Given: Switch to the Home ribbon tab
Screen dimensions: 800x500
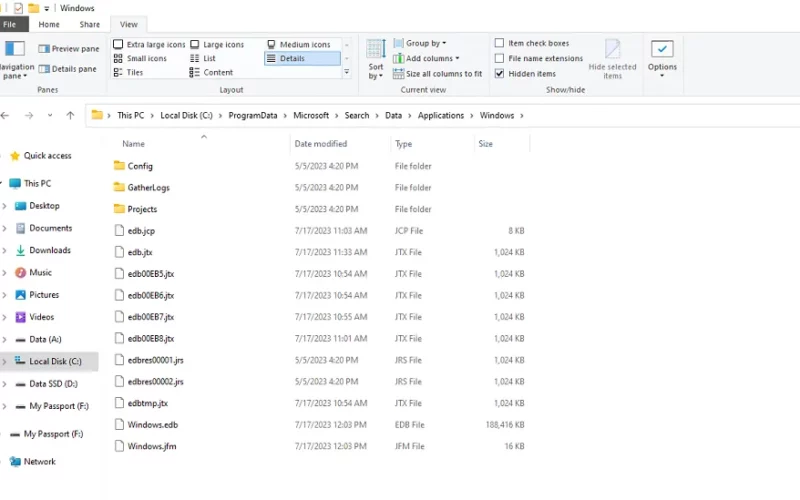Looking at the screenshot, I should (49, 24).
